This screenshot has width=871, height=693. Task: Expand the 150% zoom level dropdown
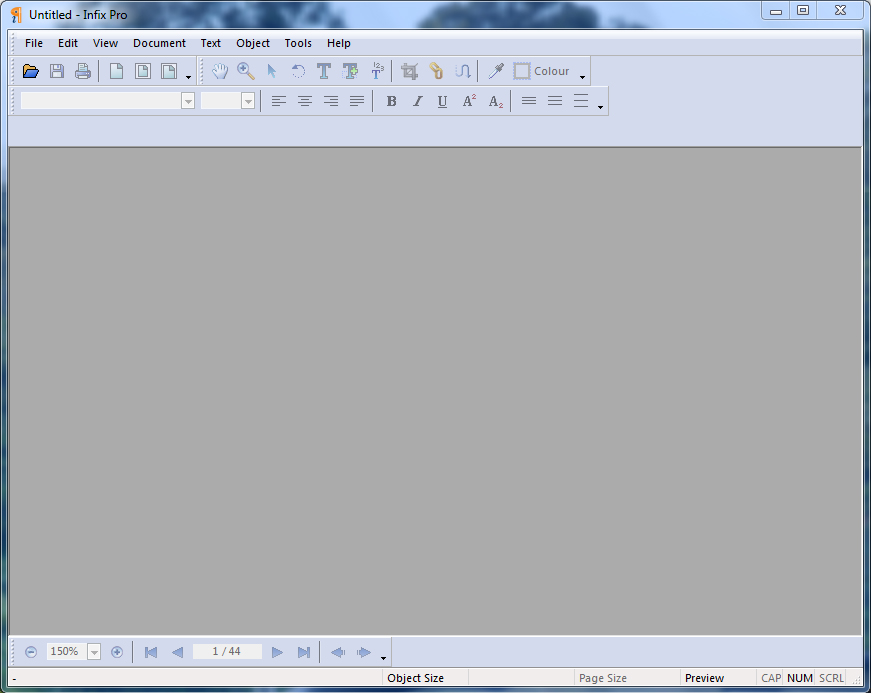click(94, 652)
